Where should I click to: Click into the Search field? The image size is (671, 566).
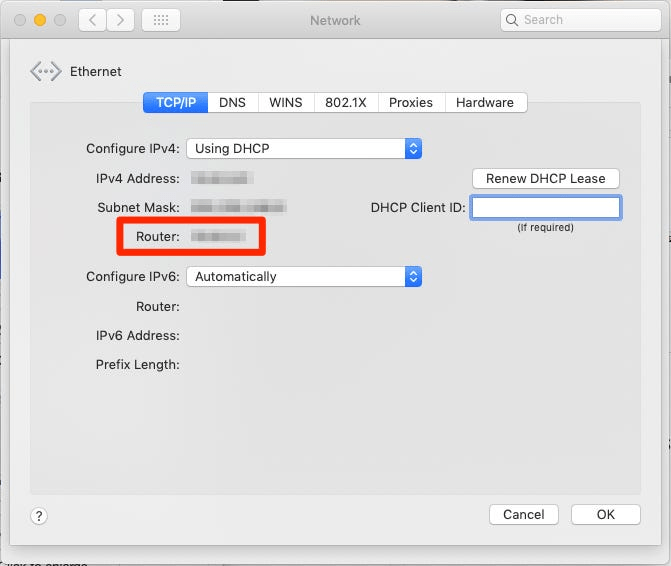pos(581,20)
